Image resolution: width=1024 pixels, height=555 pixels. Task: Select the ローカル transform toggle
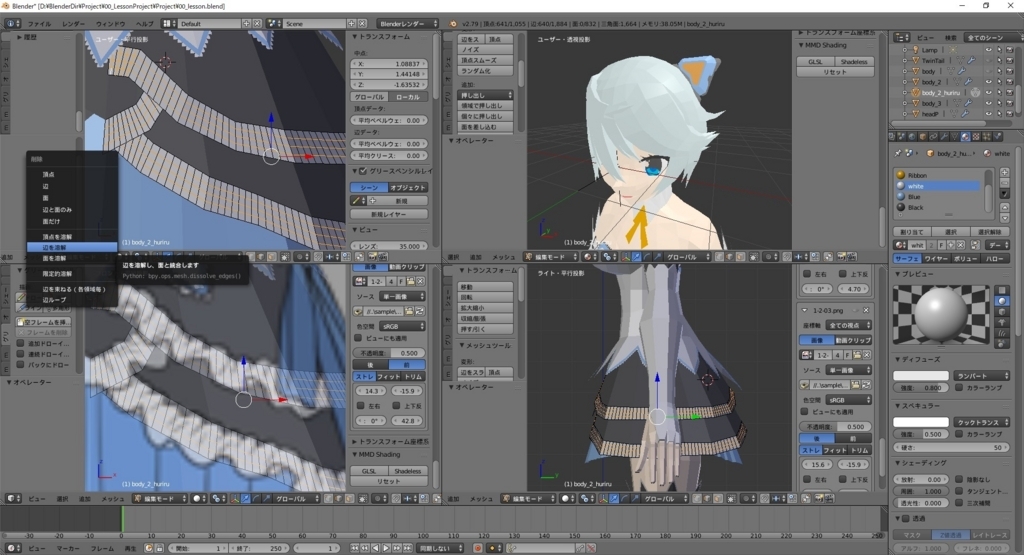[x=408, y=97]
